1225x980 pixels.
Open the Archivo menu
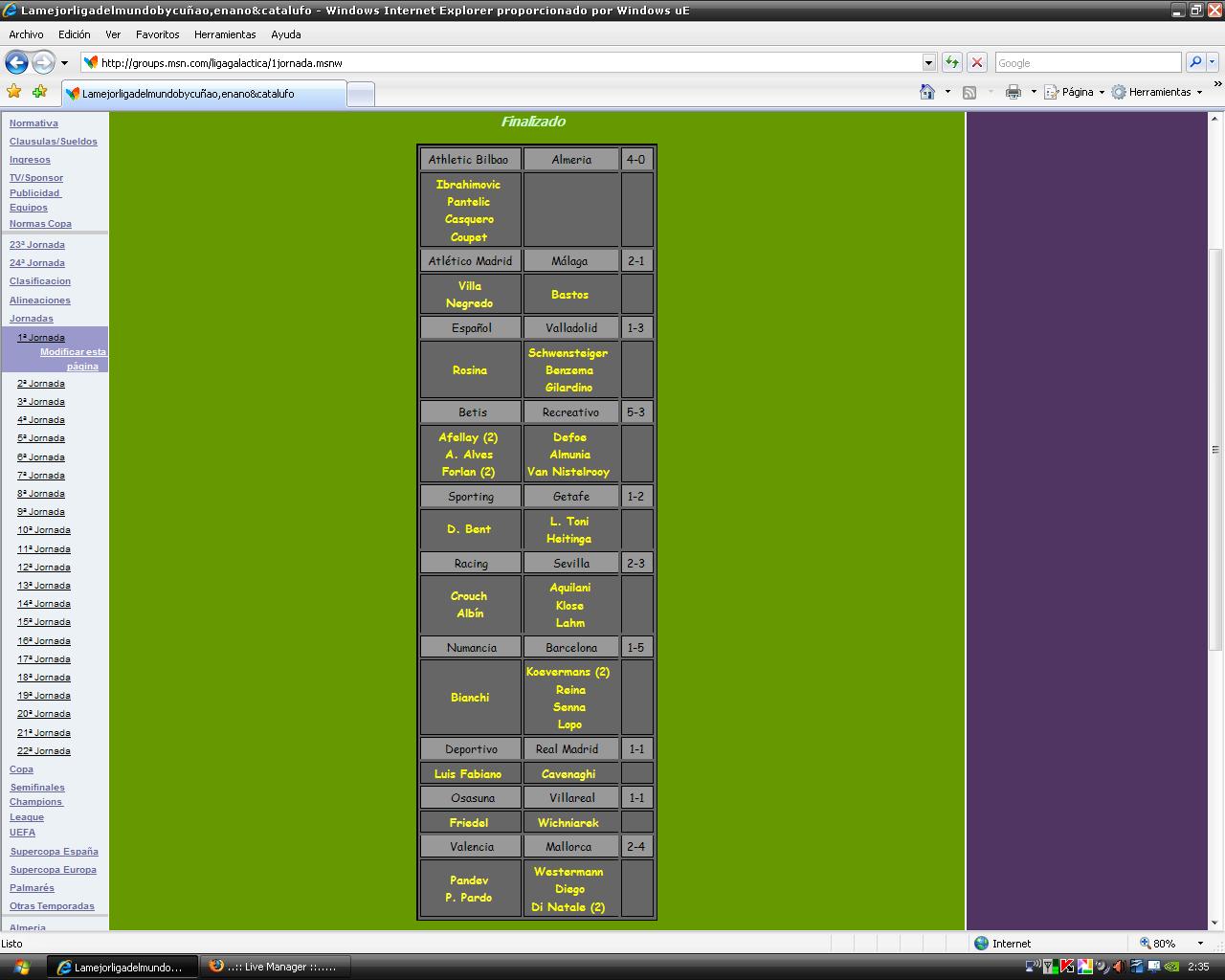26,34
